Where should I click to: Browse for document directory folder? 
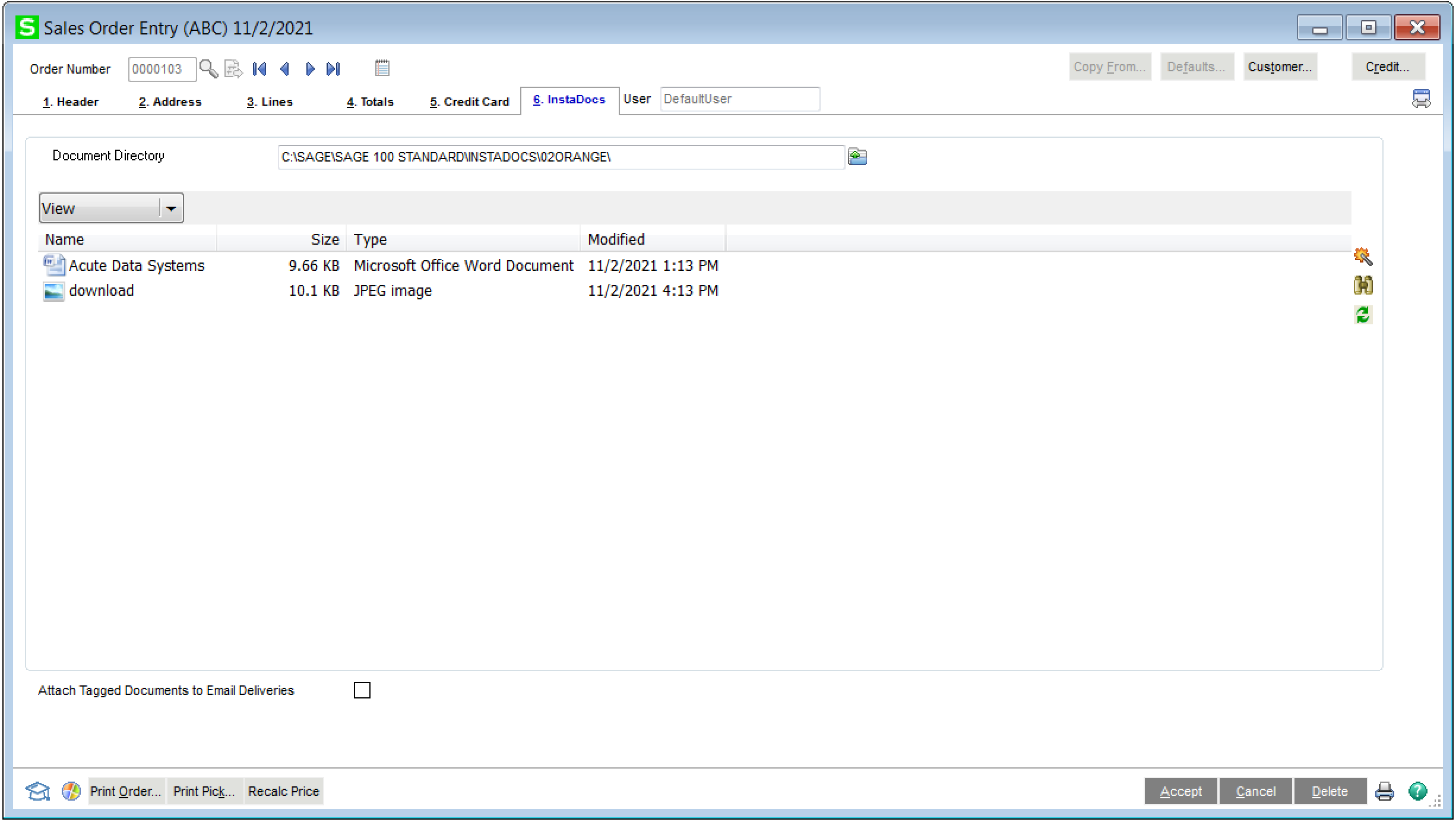(857, 157)
